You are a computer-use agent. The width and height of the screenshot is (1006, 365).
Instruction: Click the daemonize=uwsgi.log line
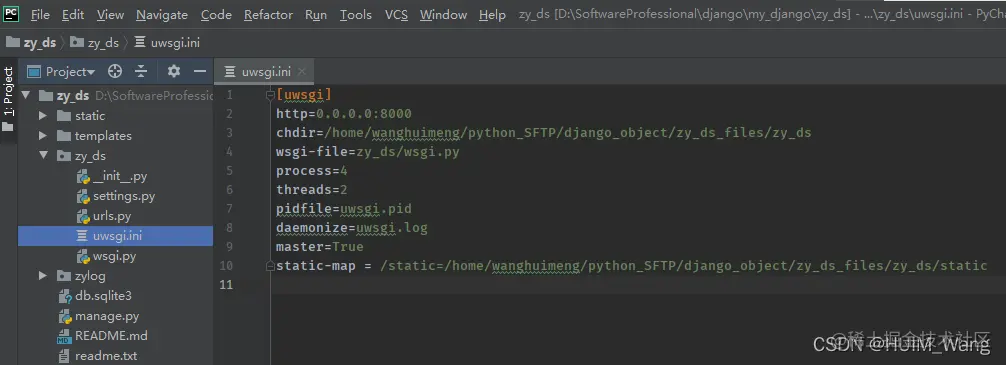pyautogui.click(x=352, y=228)
